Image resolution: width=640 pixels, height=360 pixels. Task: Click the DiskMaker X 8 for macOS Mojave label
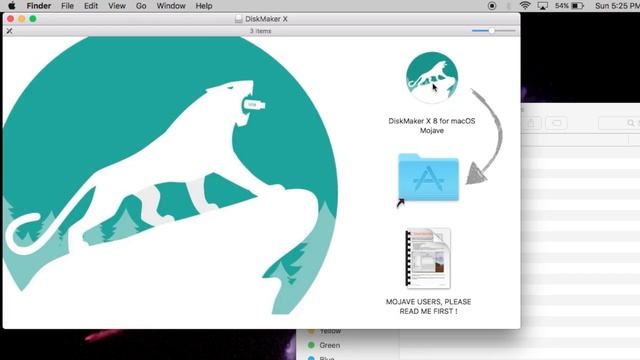432,126
